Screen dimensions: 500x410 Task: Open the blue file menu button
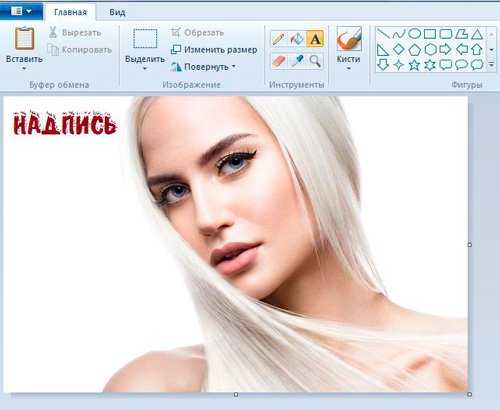pyautogui.click(x=21, y=12)
